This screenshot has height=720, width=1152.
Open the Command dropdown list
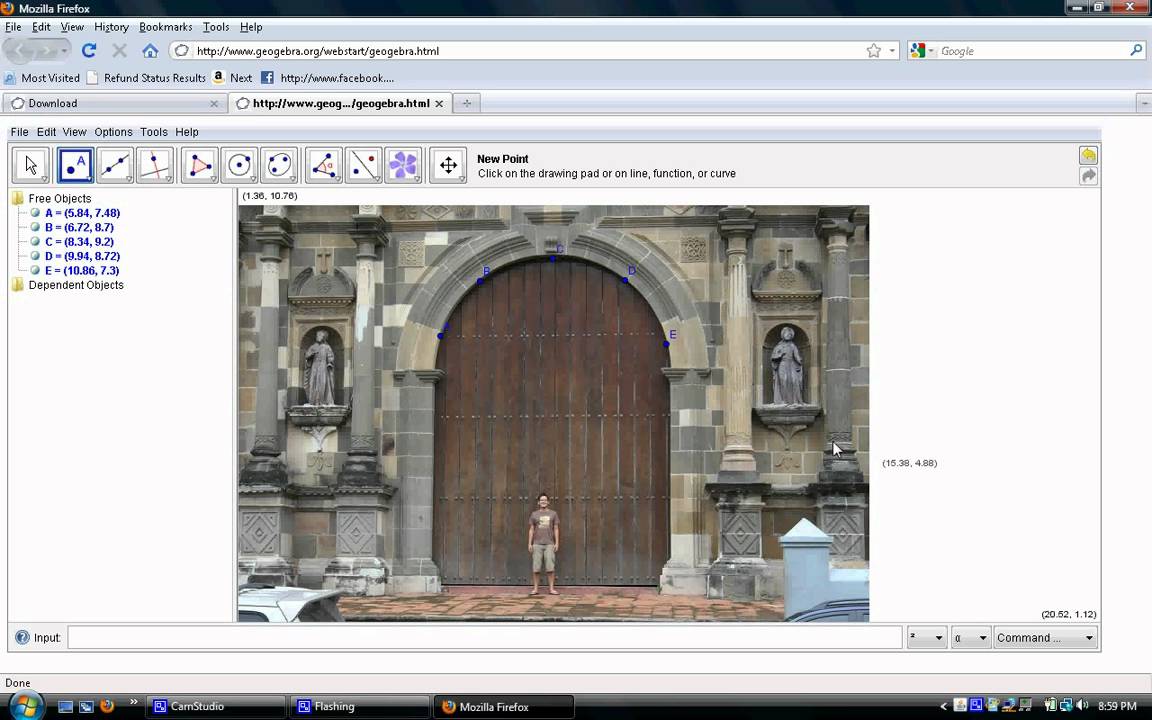(x=1045, y=638)
